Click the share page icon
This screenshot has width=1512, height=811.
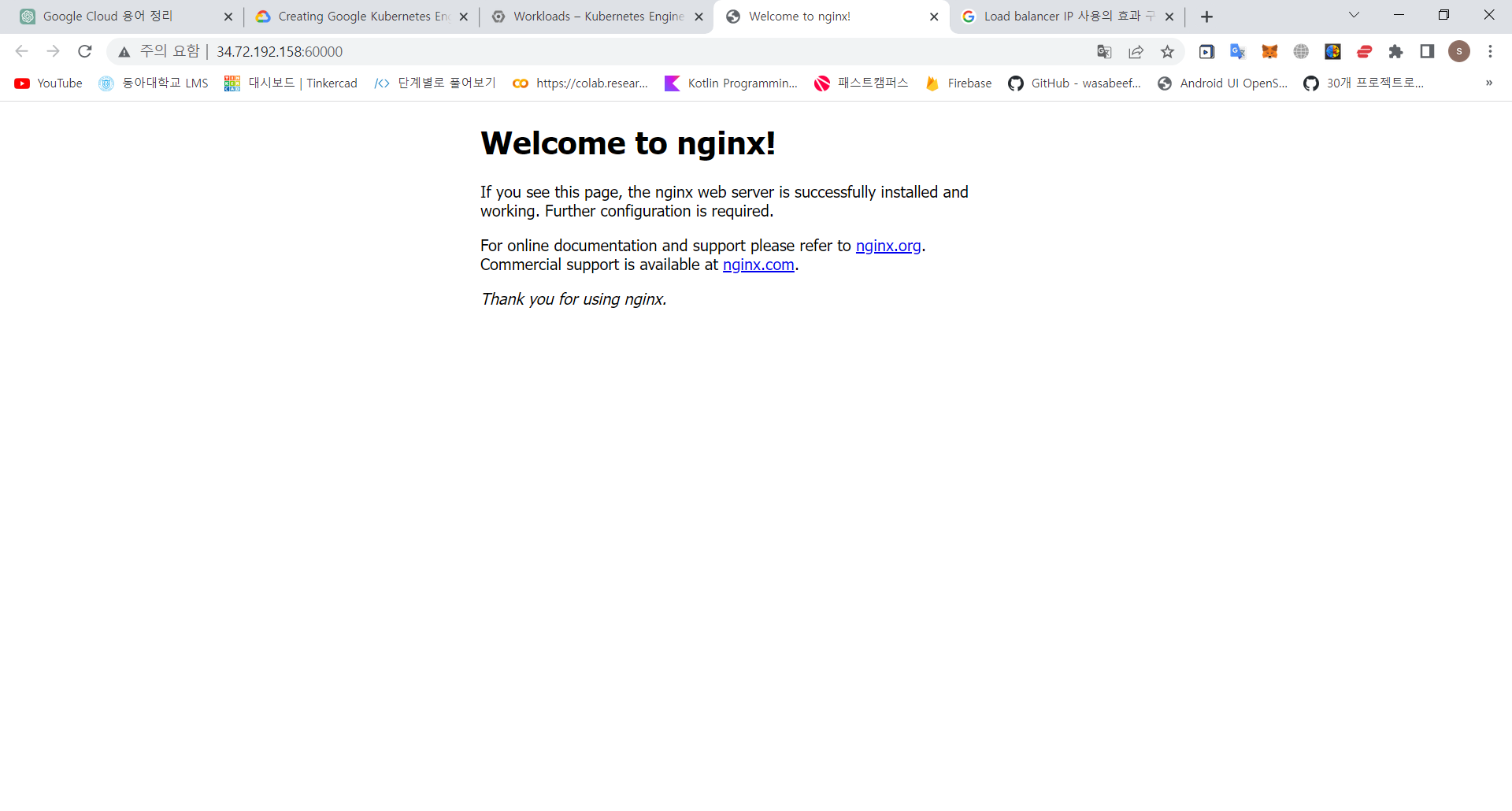pyautogui.click(x=1136, y=52)
